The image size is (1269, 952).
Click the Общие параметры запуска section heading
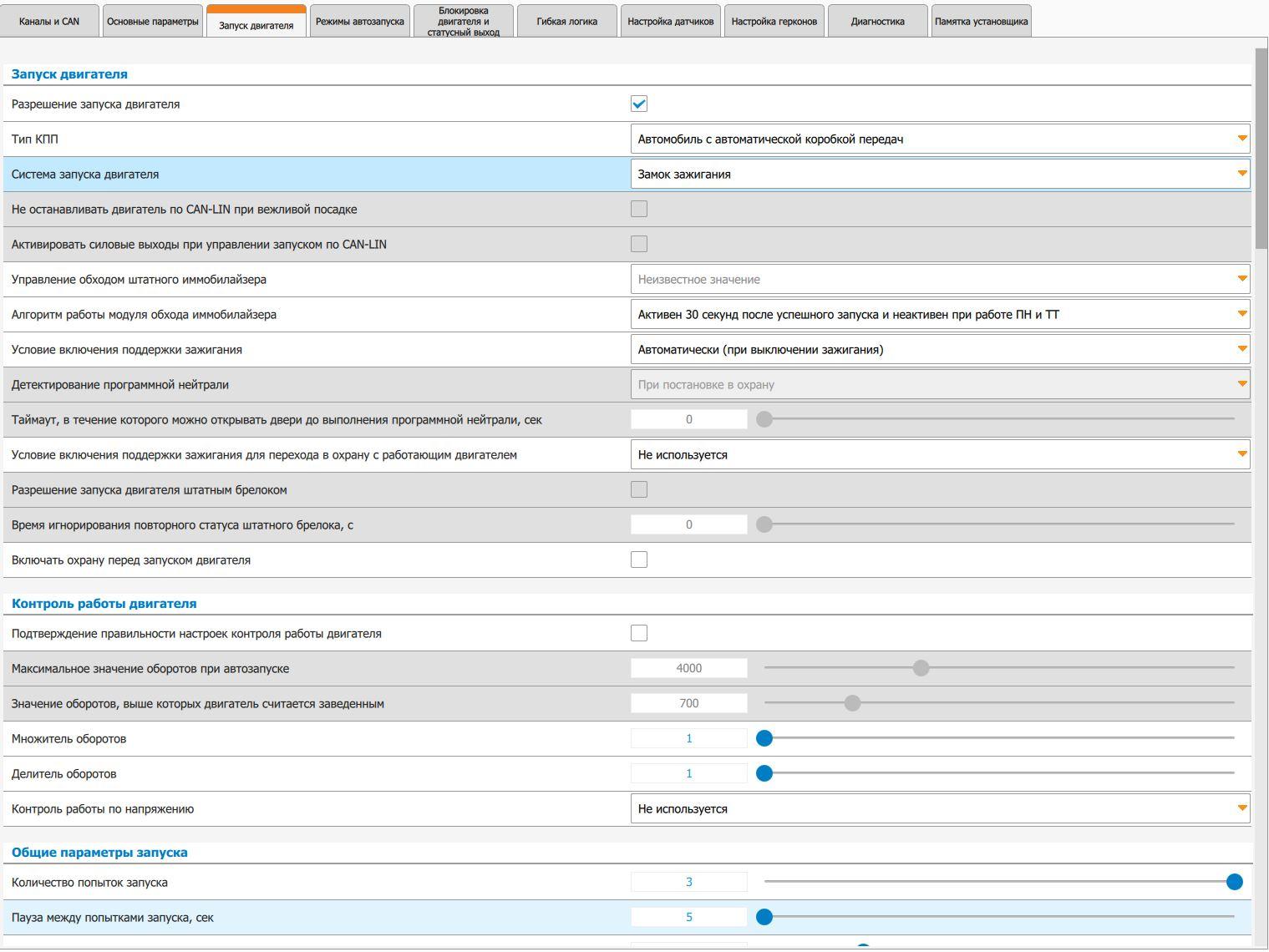(99, 852)
